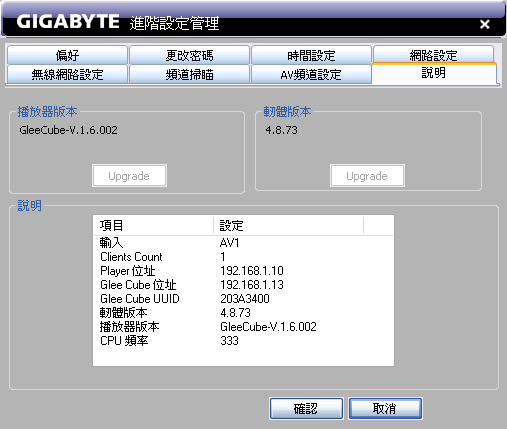Click the GleeCube-V.1.6.002 text in 播放器版本 group
Viewport: 507px width, 429px height.
(x=68, y=130)
